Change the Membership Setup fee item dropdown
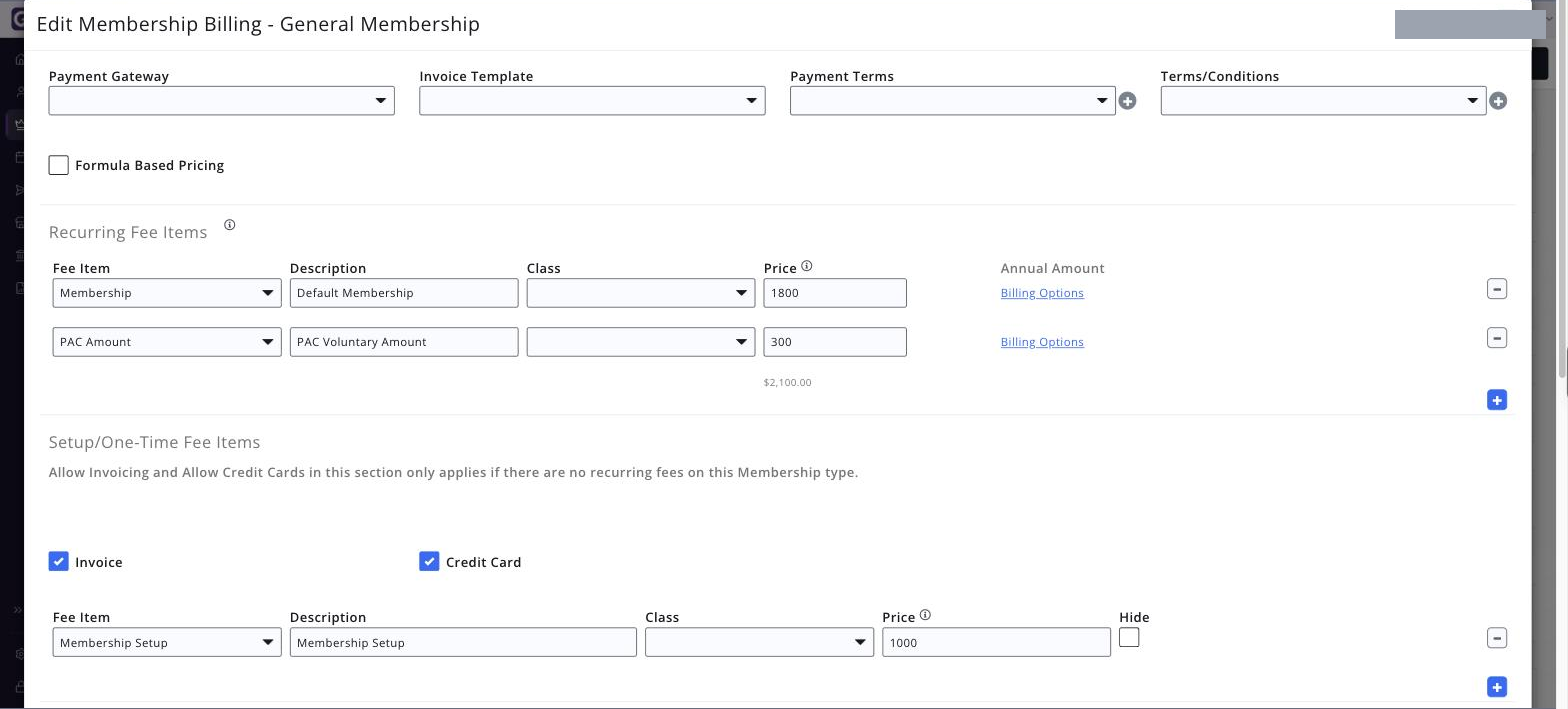Image resolution: width=1568 pixels, height=709 pixels. tap(167, 642)
